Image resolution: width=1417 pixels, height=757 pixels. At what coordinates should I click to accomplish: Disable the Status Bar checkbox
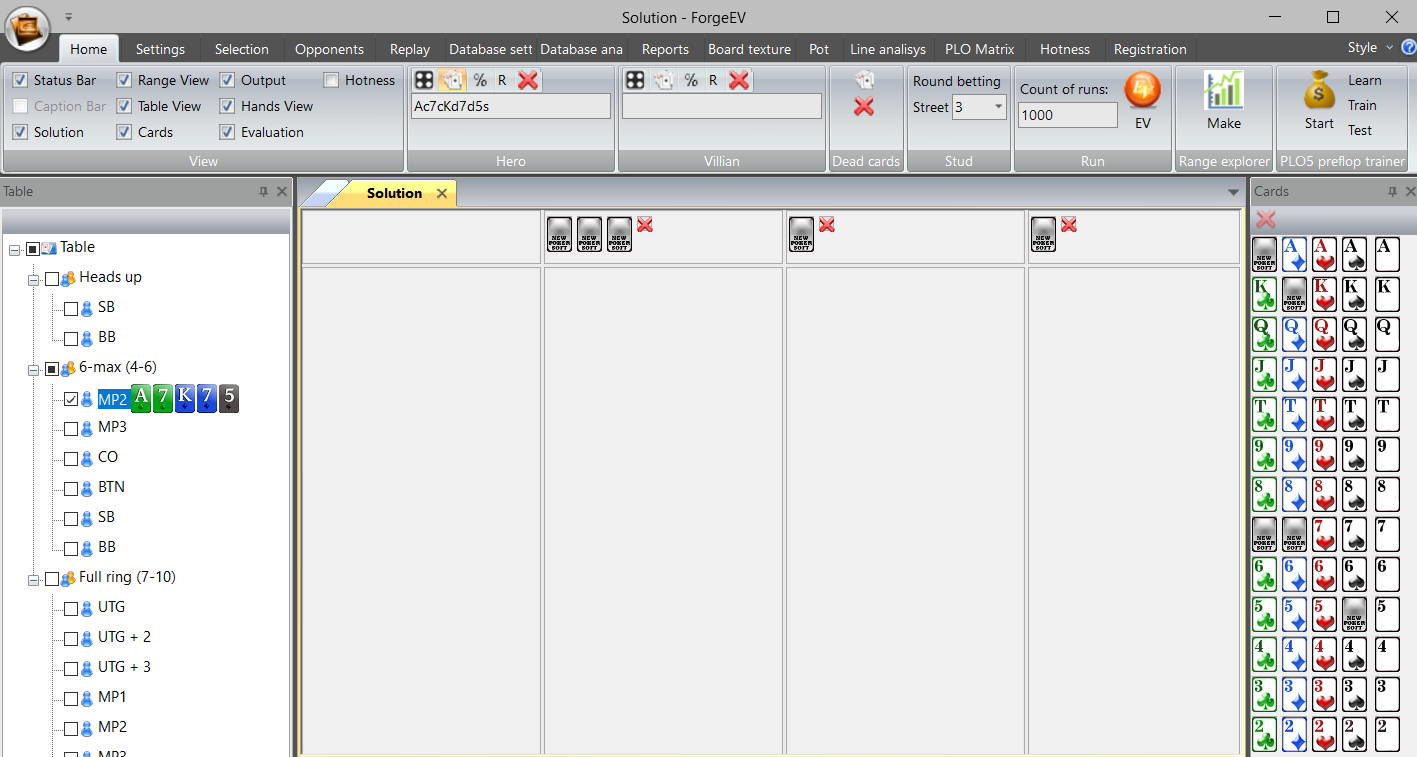coord(20,80)
